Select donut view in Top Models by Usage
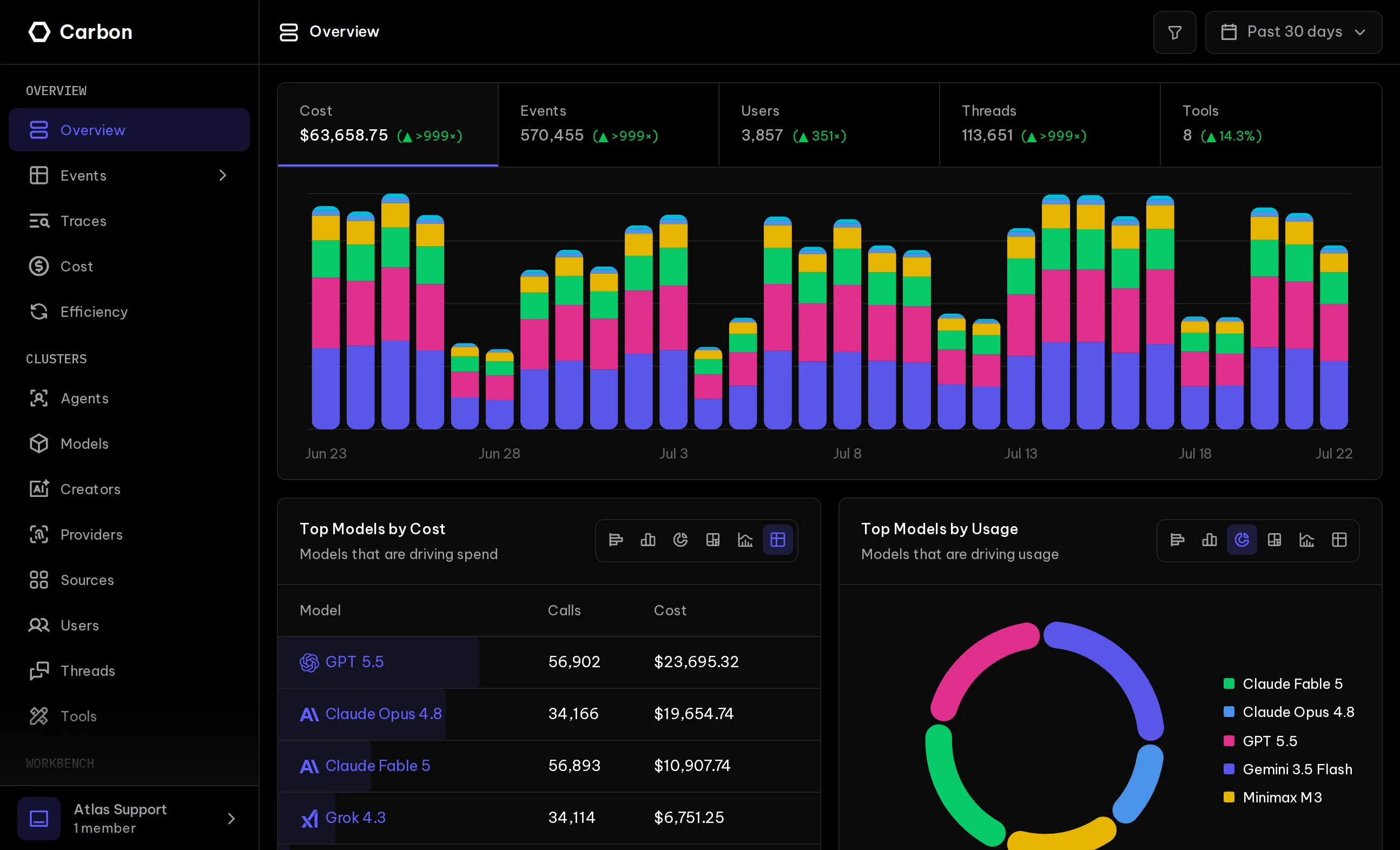This screenshot has width=1400, height=850. (x=1242, y=540)
